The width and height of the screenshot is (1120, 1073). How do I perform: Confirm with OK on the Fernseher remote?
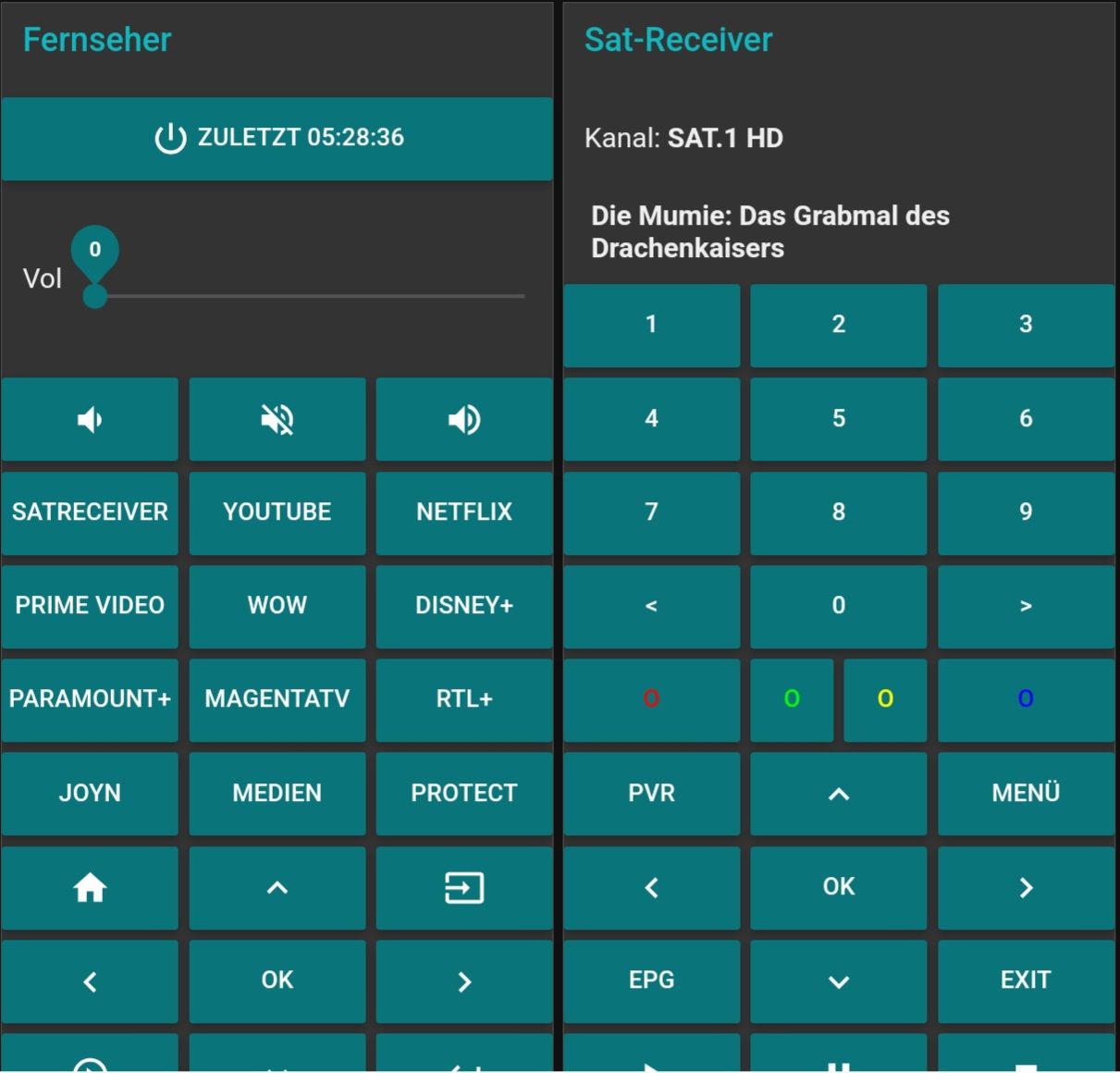(x=277, y=981)
